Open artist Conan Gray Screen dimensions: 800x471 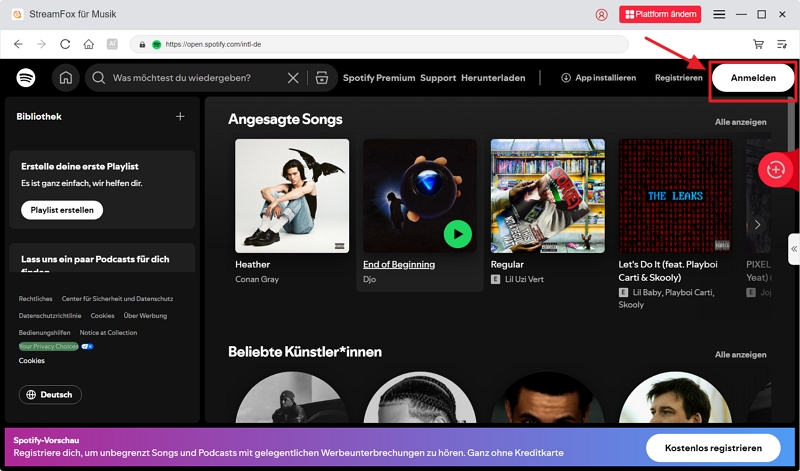coord(257,279)
